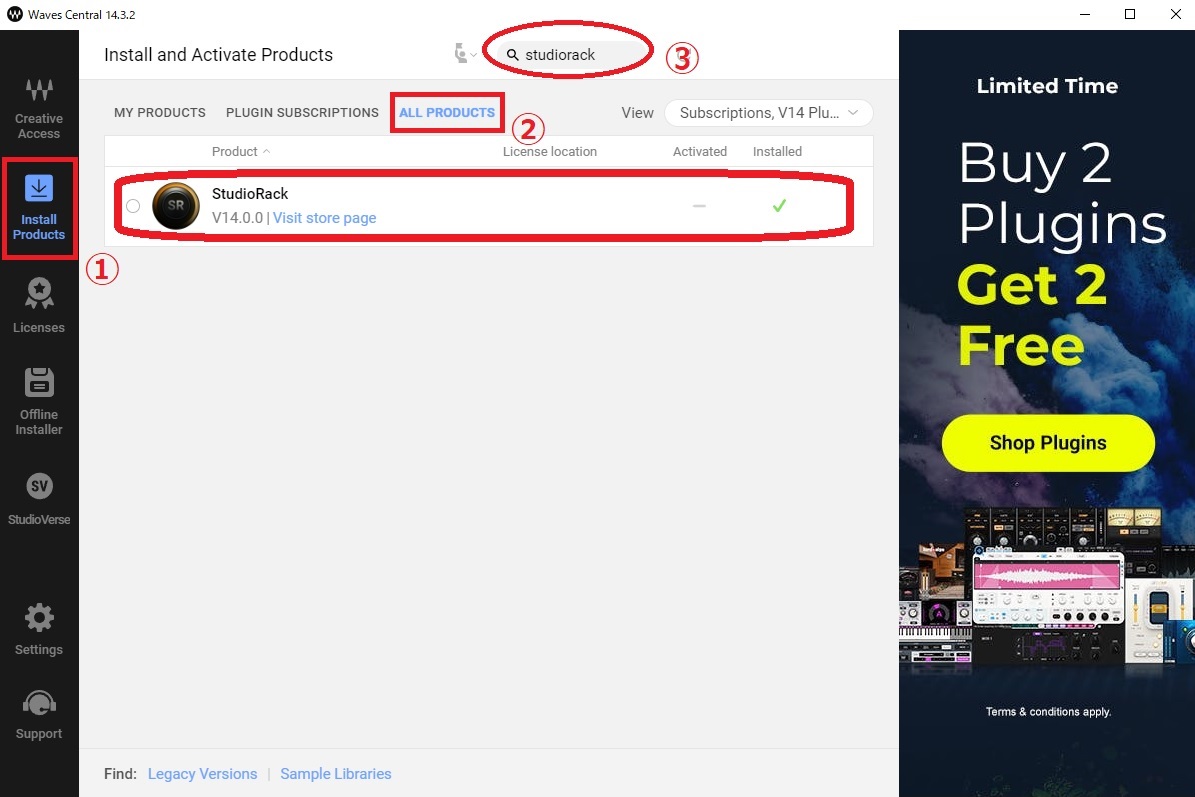Sort by Product column header

(241, 152)
